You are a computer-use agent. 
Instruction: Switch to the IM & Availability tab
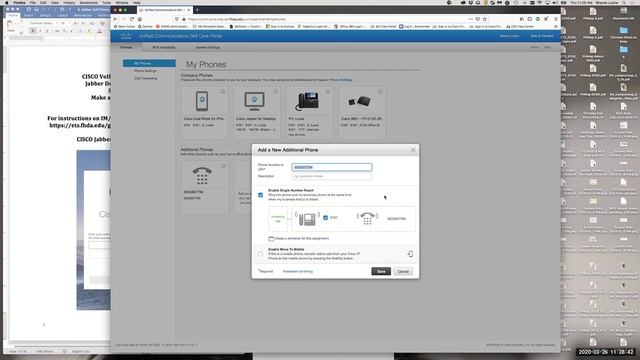click(x=164, y=47)
